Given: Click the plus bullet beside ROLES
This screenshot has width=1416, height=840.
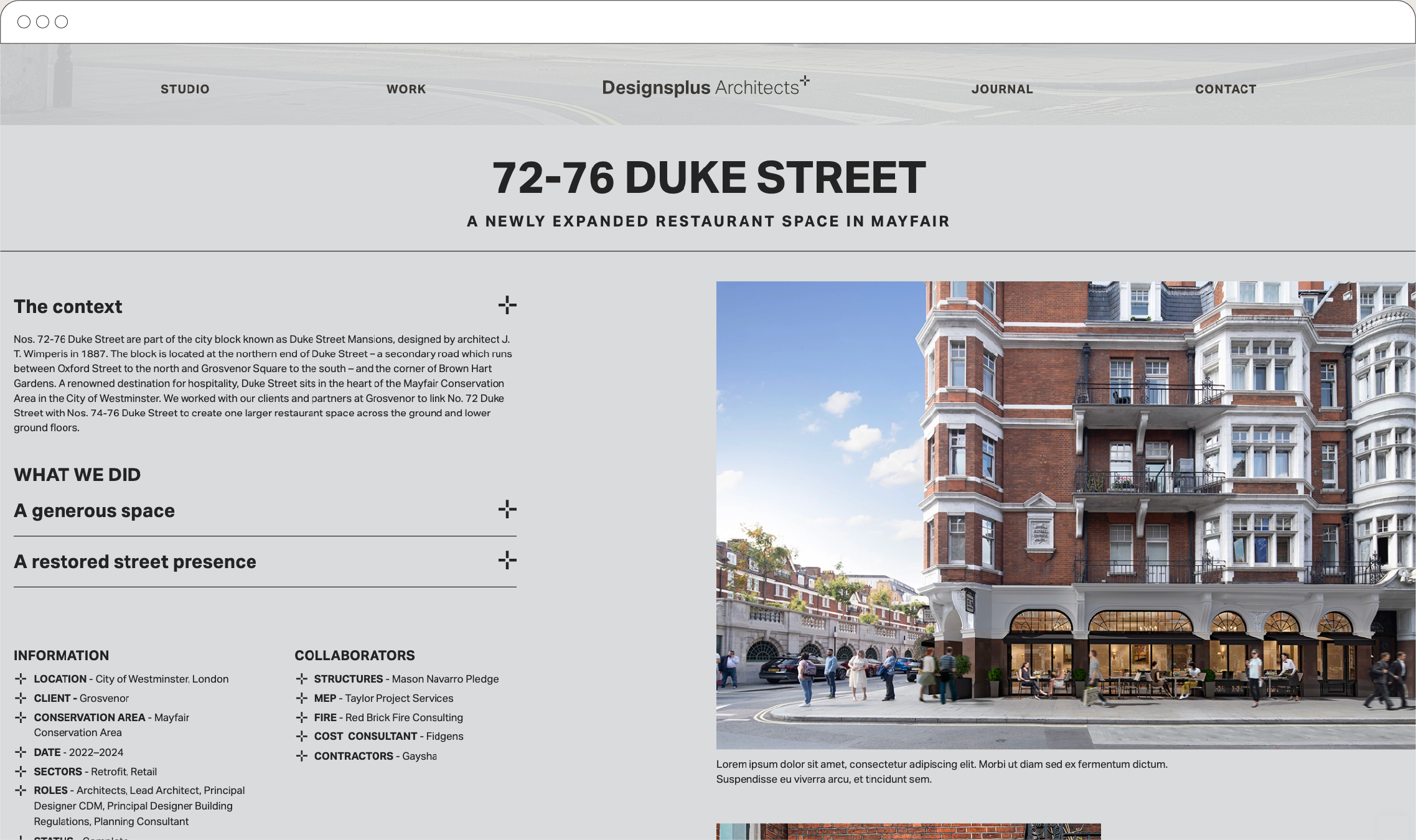Looking at the screenshot, I should [21, 790].
